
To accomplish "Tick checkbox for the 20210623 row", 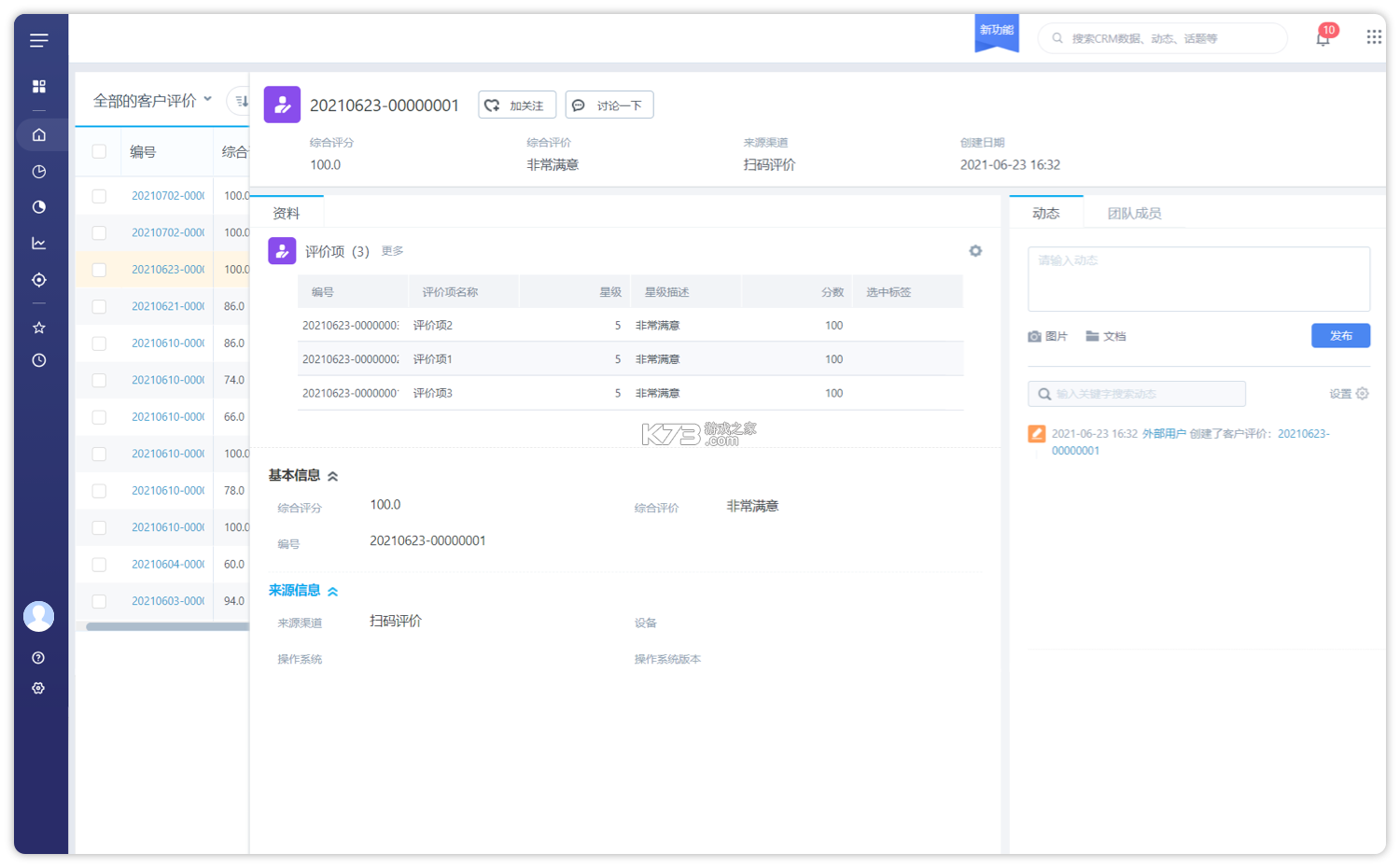I will click(x=99, y=270).
